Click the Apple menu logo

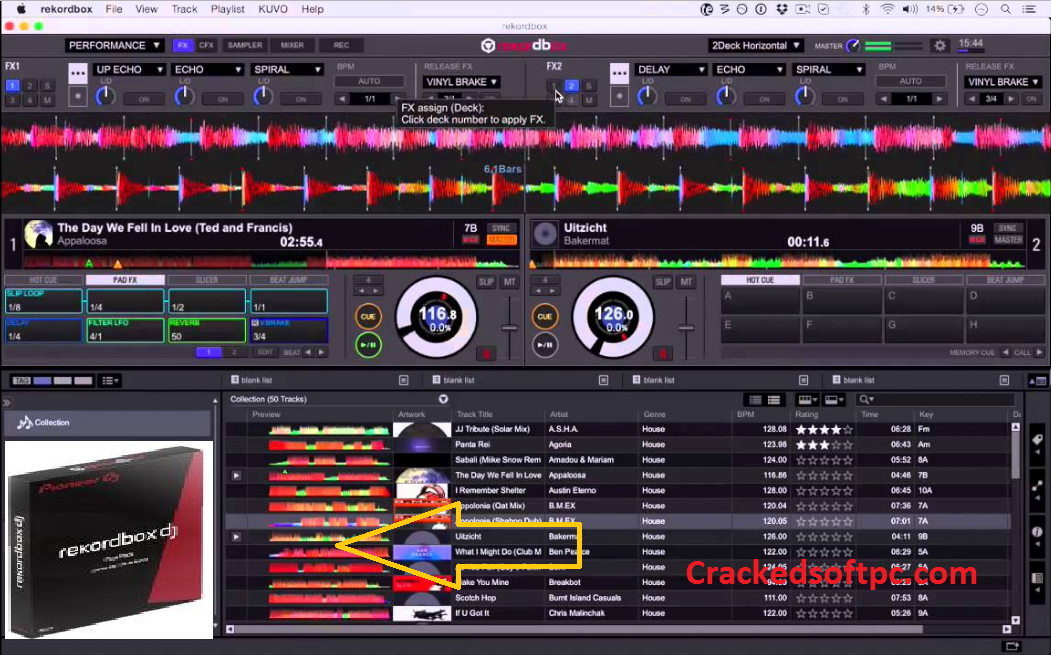21,9
